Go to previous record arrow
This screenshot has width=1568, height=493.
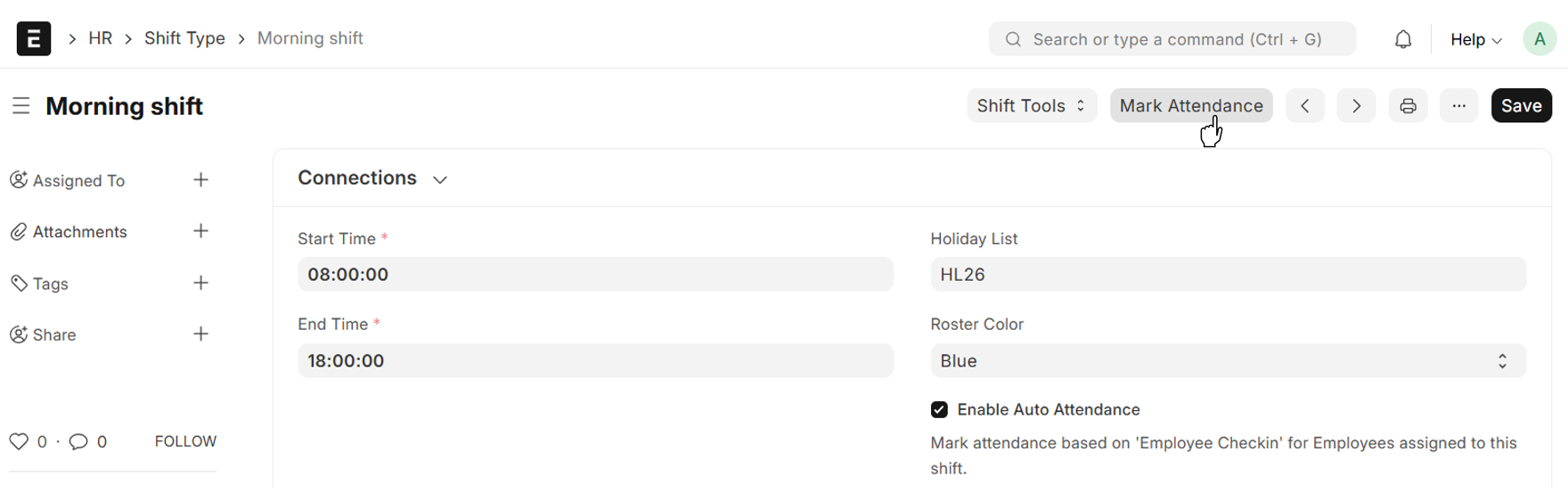[x=1305, y=106]
